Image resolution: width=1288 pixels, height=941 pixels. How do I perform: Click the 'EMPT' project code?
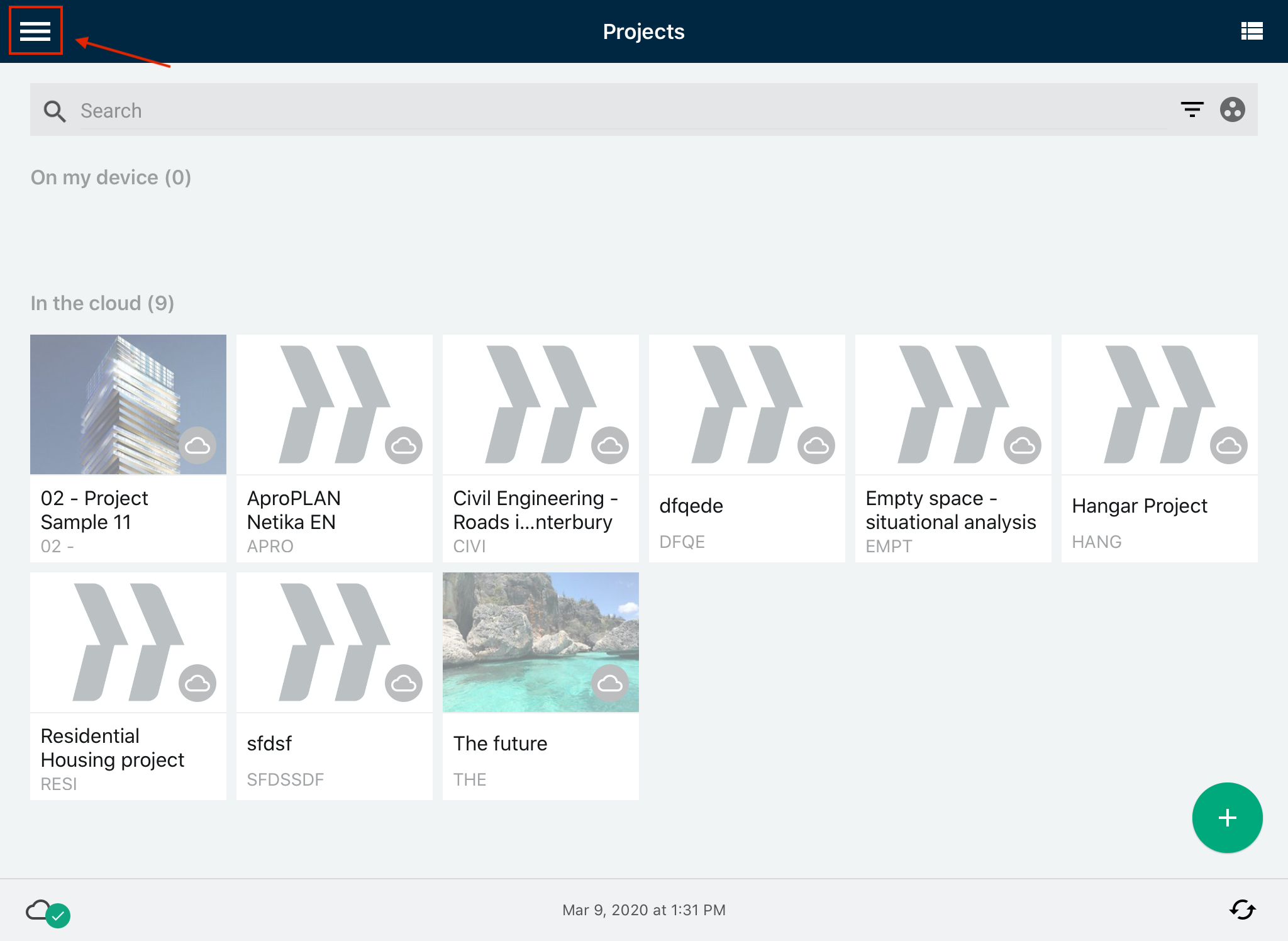[889, 546]
